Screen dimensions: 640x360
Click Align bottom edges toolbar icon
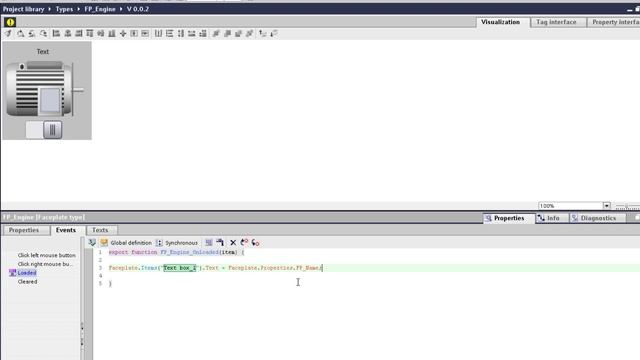click(x=112, y=33)
